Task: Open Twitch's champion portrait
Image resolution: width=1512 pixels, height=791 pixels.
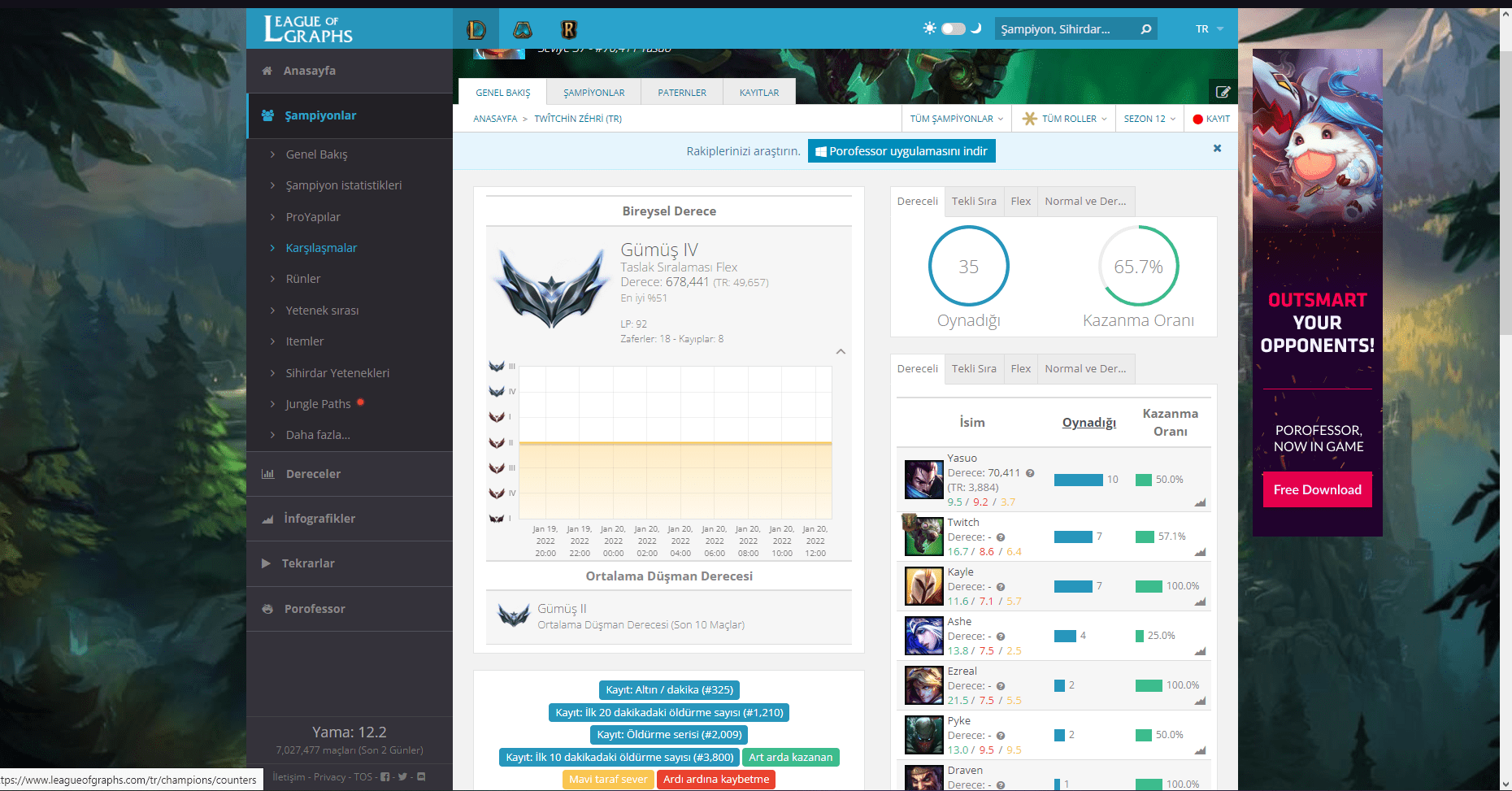Action: click(x=924, y=537)
